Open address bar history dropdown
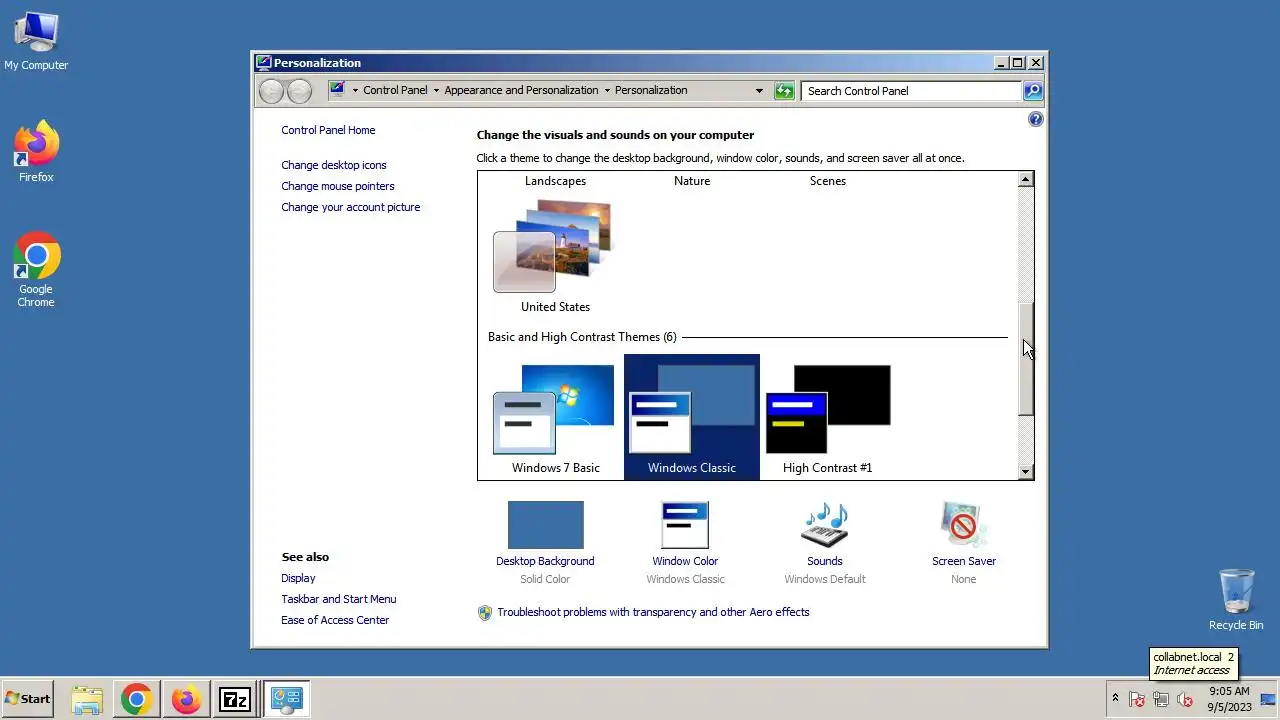The height and width of the screenshot is (720, 1280). pyautogui.click(x=759, y=91)
